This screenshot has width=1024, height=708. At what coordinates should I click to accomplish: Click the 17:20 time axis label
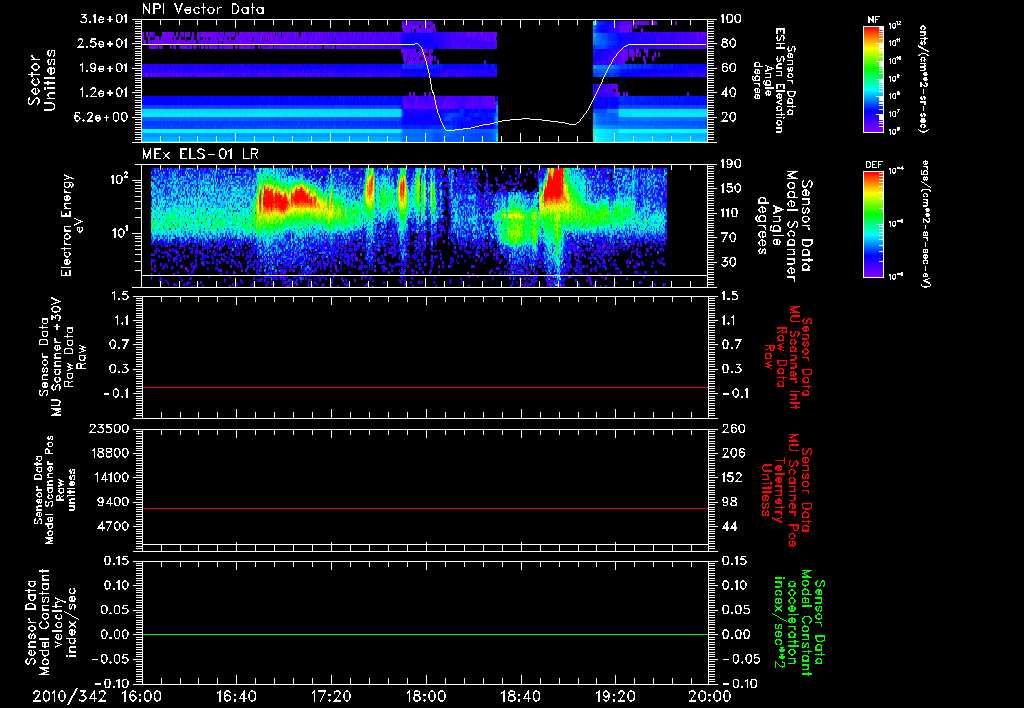pos(331,696)
